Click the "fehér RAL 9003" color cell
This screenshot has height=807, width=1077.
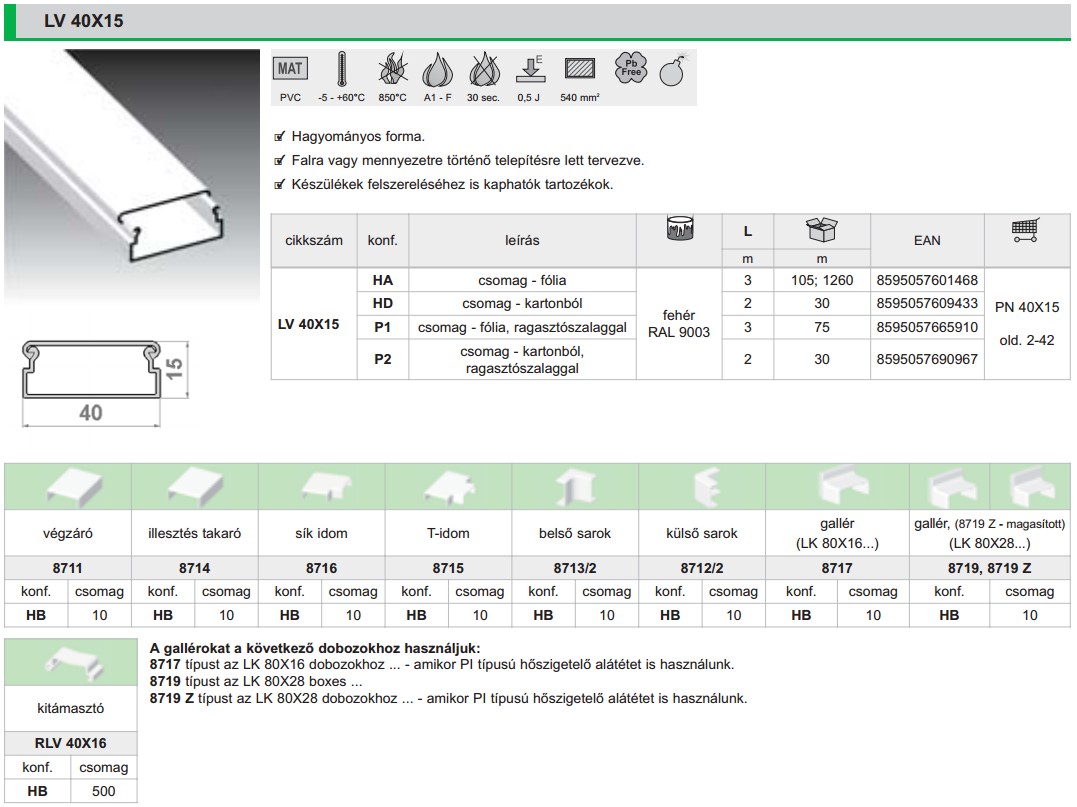(x=679, y=323)
